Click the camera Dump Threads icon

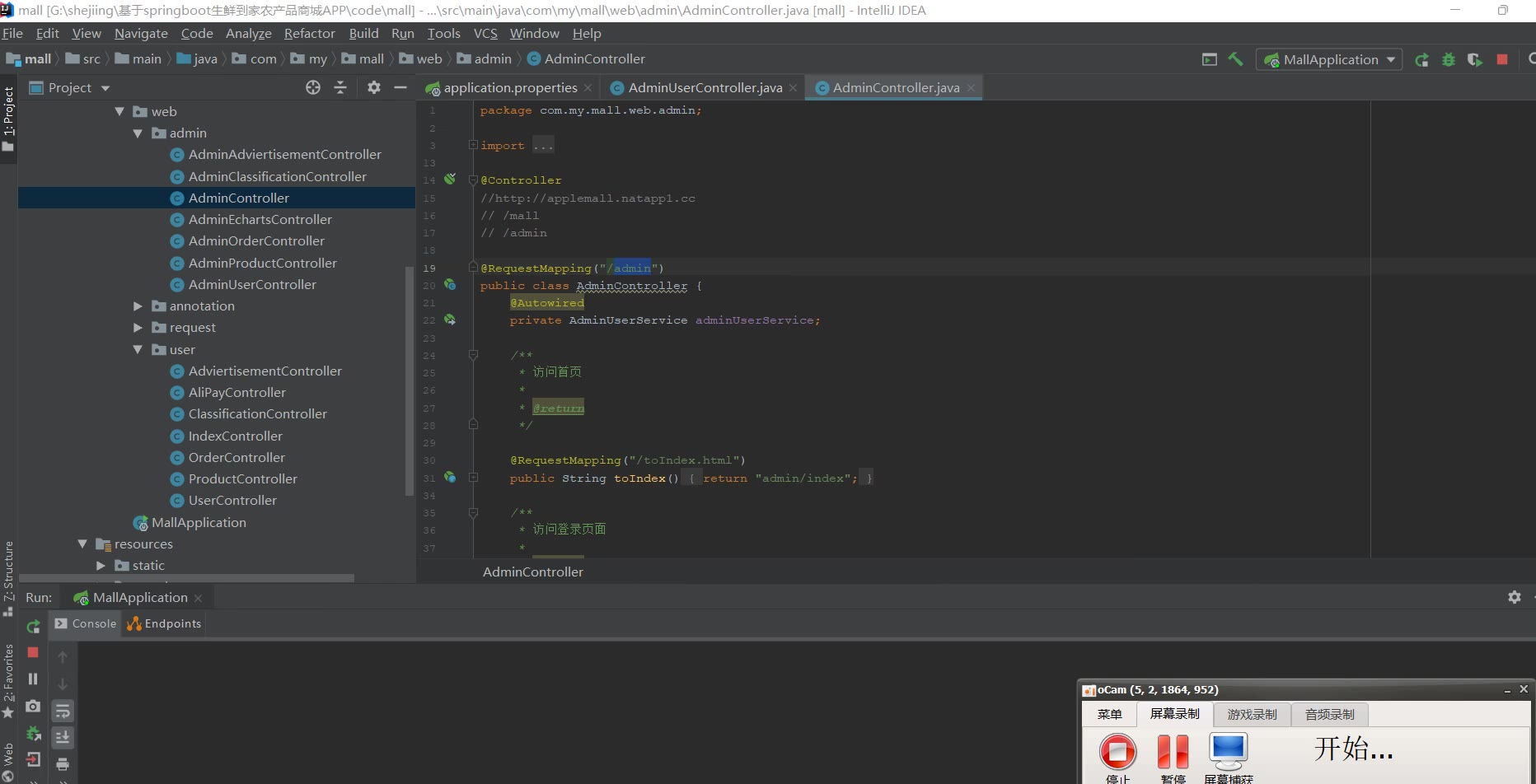pyautogui.click(x=33, y=707)
